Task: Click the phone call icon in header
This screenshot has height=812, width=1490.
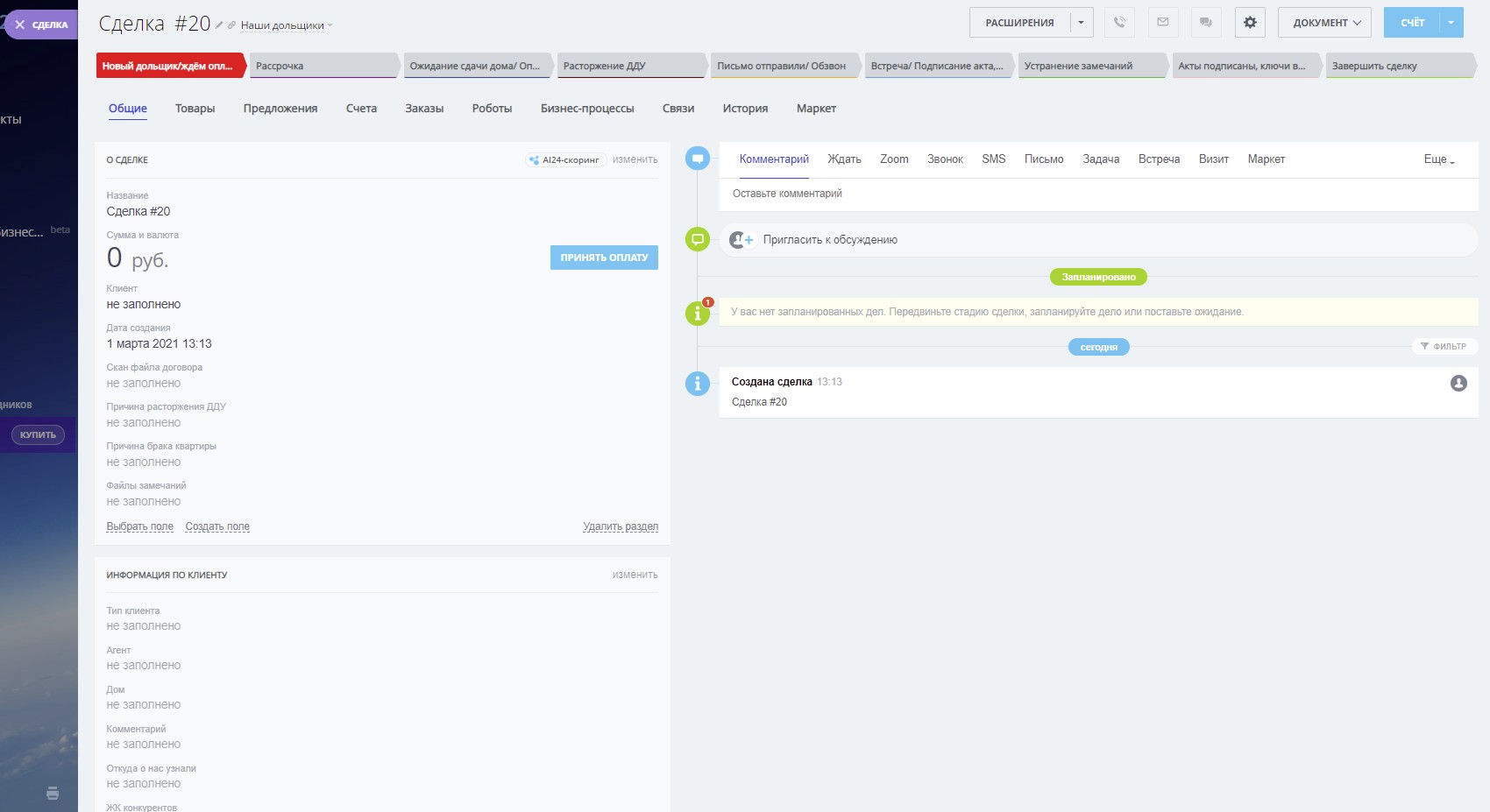Action: point(1119,23)
